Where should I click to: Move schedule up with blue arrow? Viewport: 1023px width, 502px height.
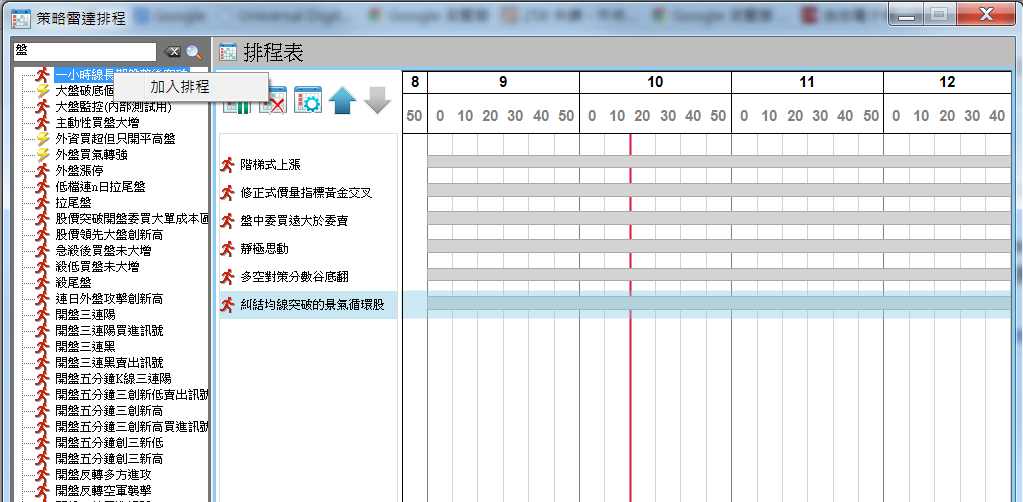343,100
